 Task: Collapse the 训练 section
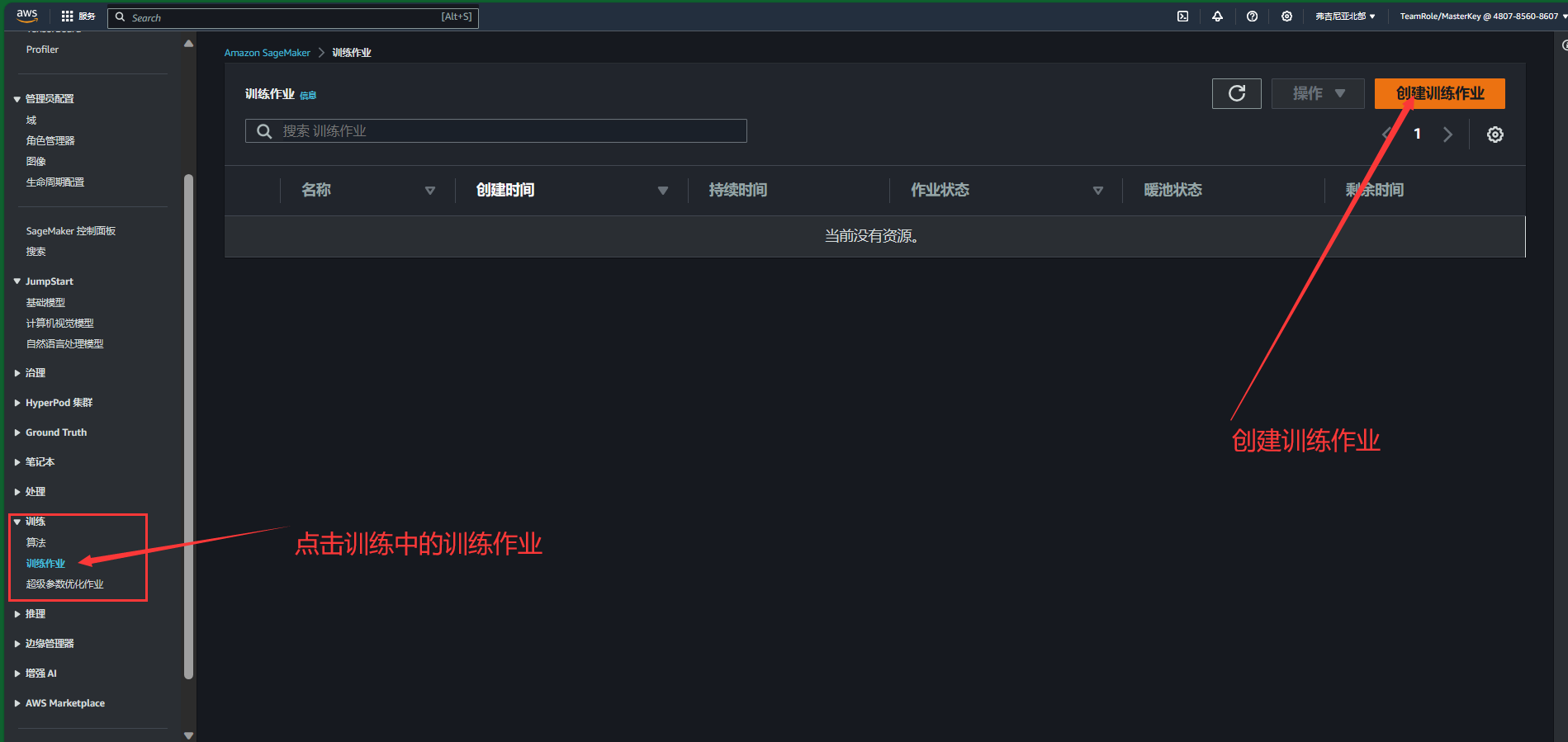(17, 522)
